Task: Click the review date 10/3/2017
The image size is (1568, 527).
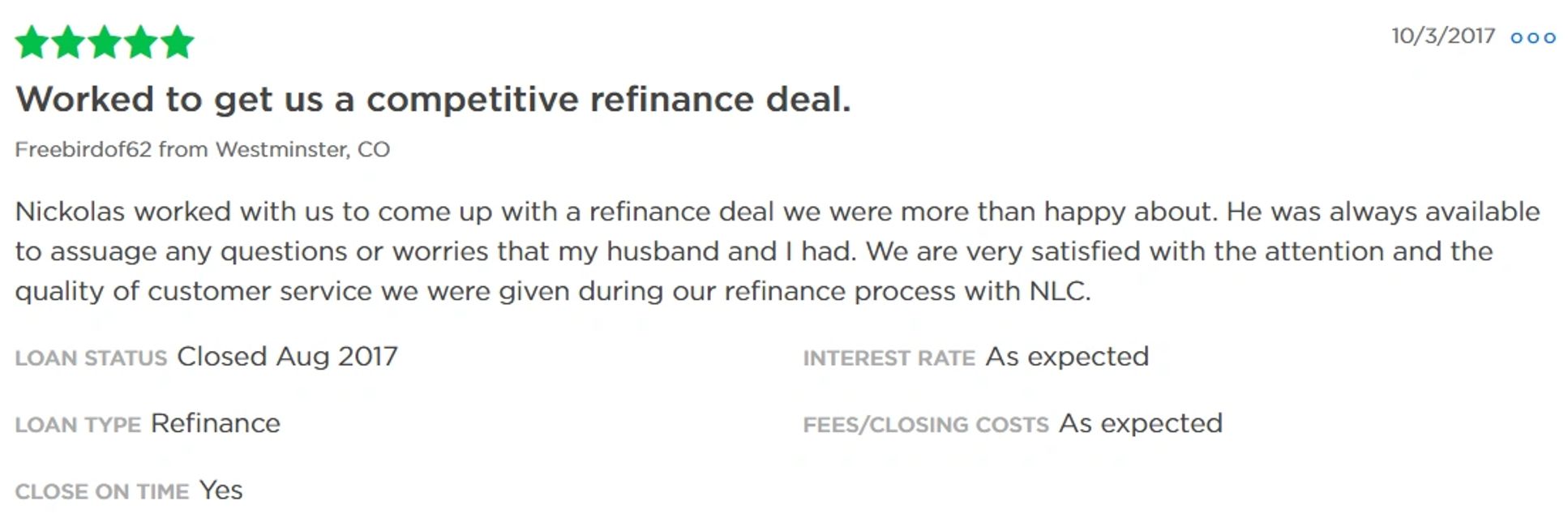Action: point(1443,36)
